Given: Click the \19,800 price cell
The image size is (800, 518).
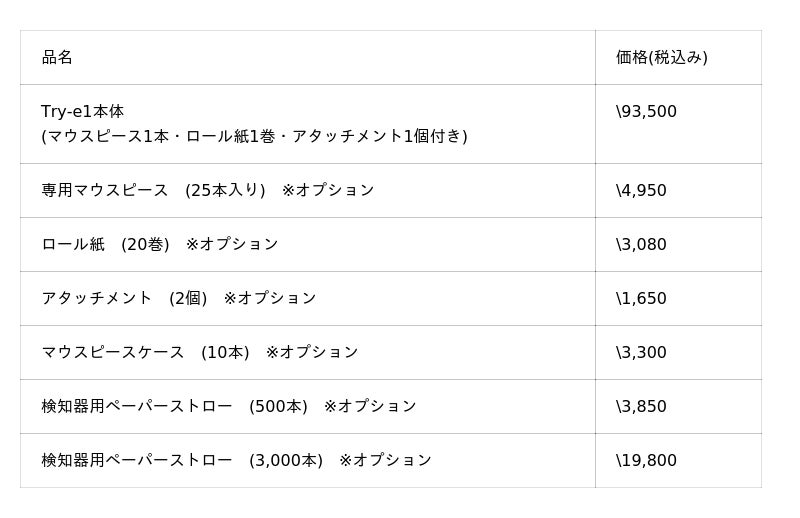Looking at the screenshot, I should (x=646, y=460).
